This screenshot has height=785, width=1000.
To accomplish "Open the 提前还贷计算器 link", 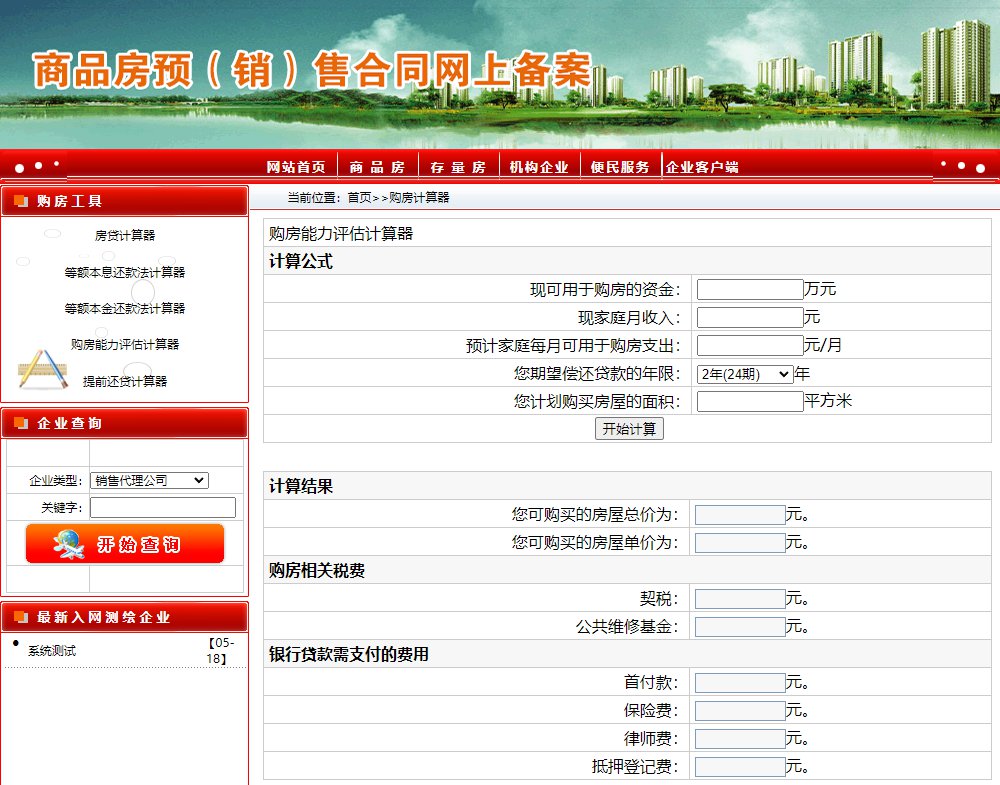I will pyautogui.click(x=125, y=381).
